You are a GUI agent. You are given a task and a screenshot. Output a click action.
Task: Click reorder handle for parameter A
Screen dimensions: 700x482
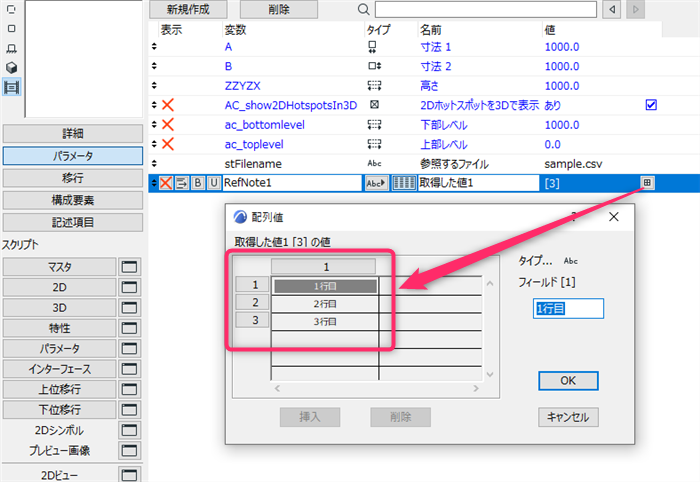tap(154, 46)
